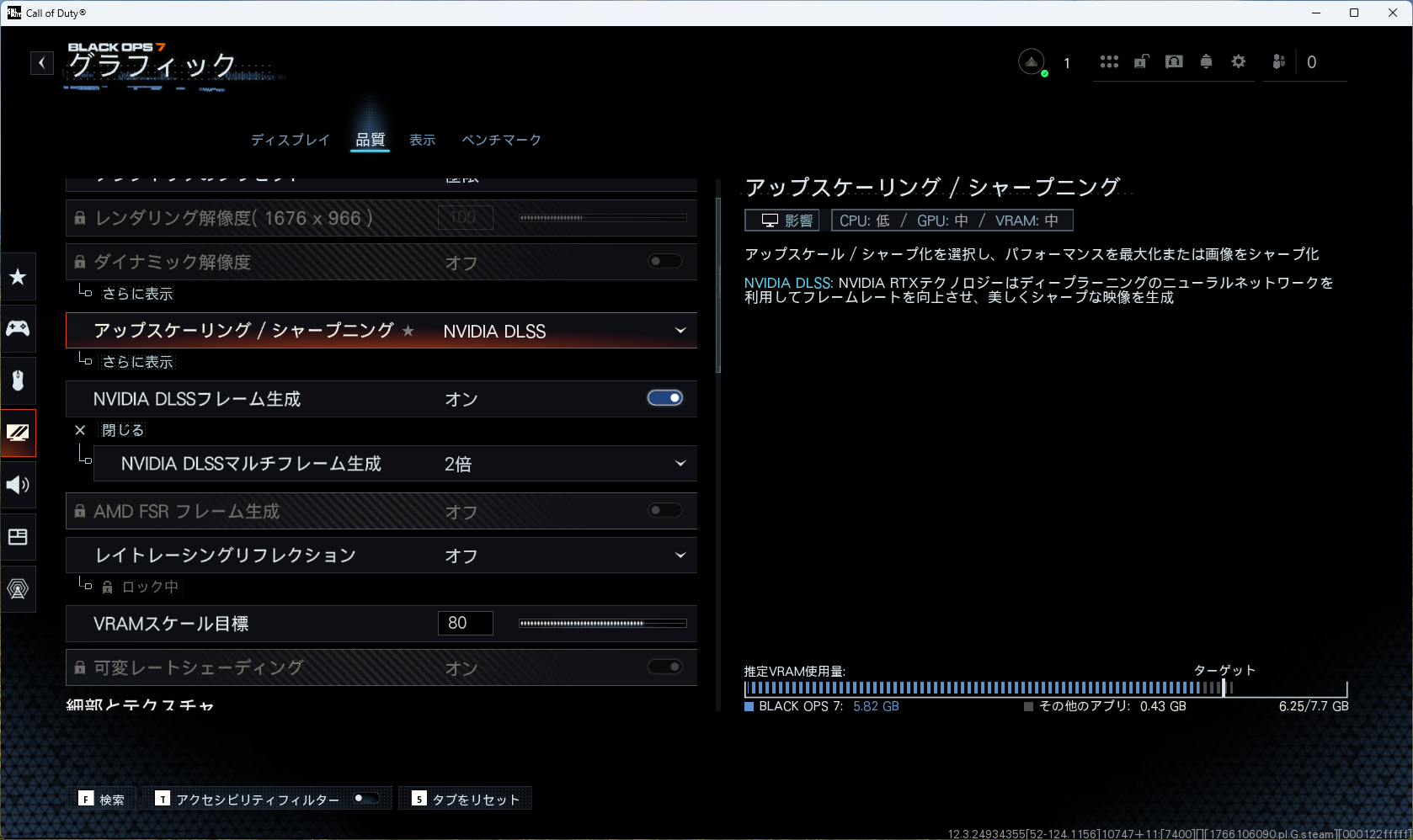Open the camera-style icon in the header
The image size is (1413, 840).
click(x=1174, y=61)
